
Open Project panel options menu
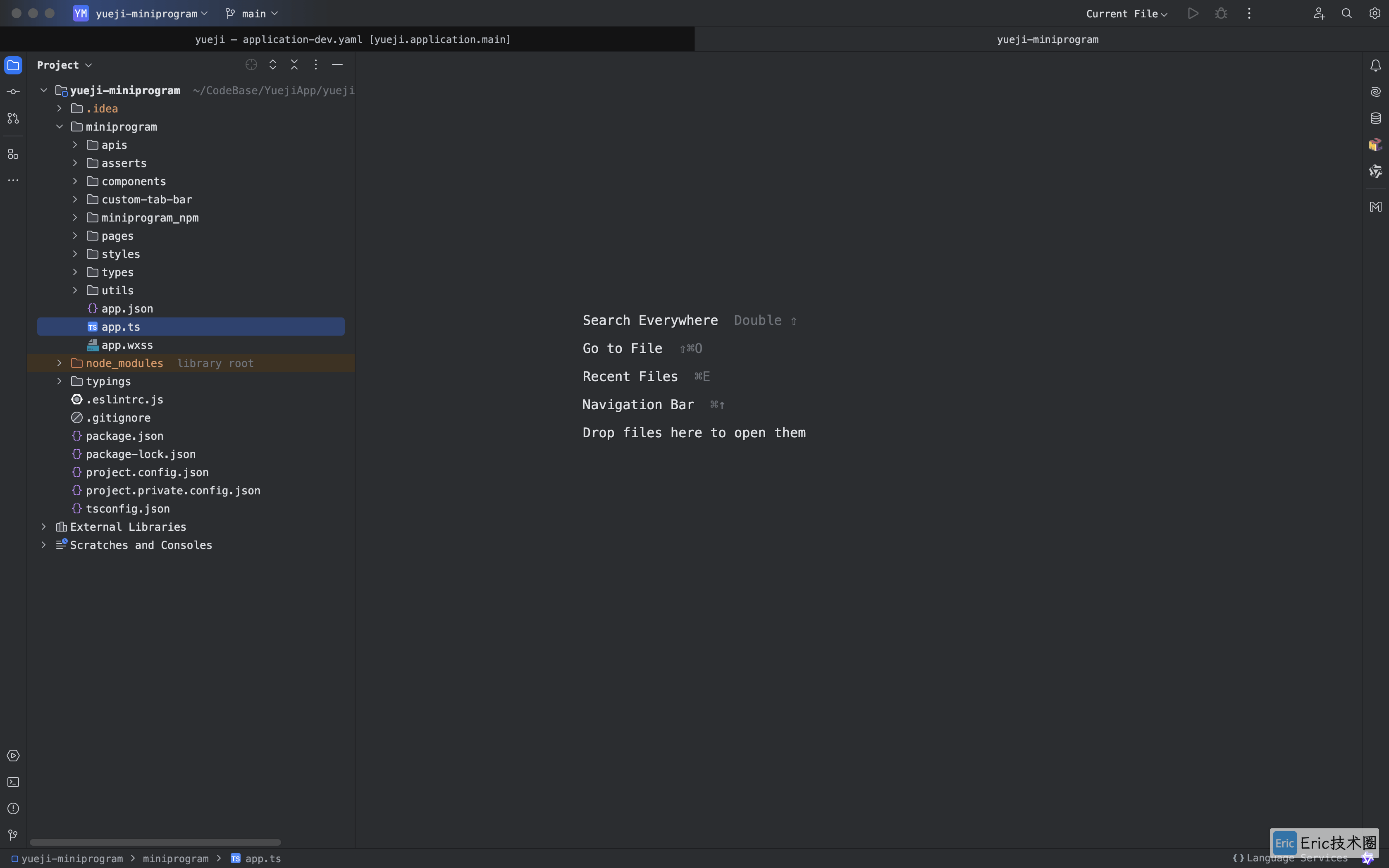tap(316, 65)
